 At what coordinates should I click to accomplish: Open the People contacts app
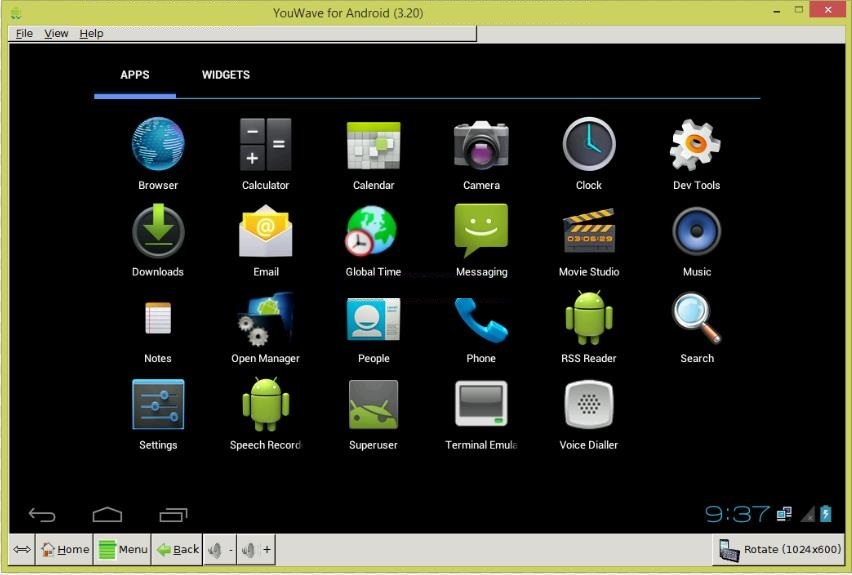[x=373, y=319]
